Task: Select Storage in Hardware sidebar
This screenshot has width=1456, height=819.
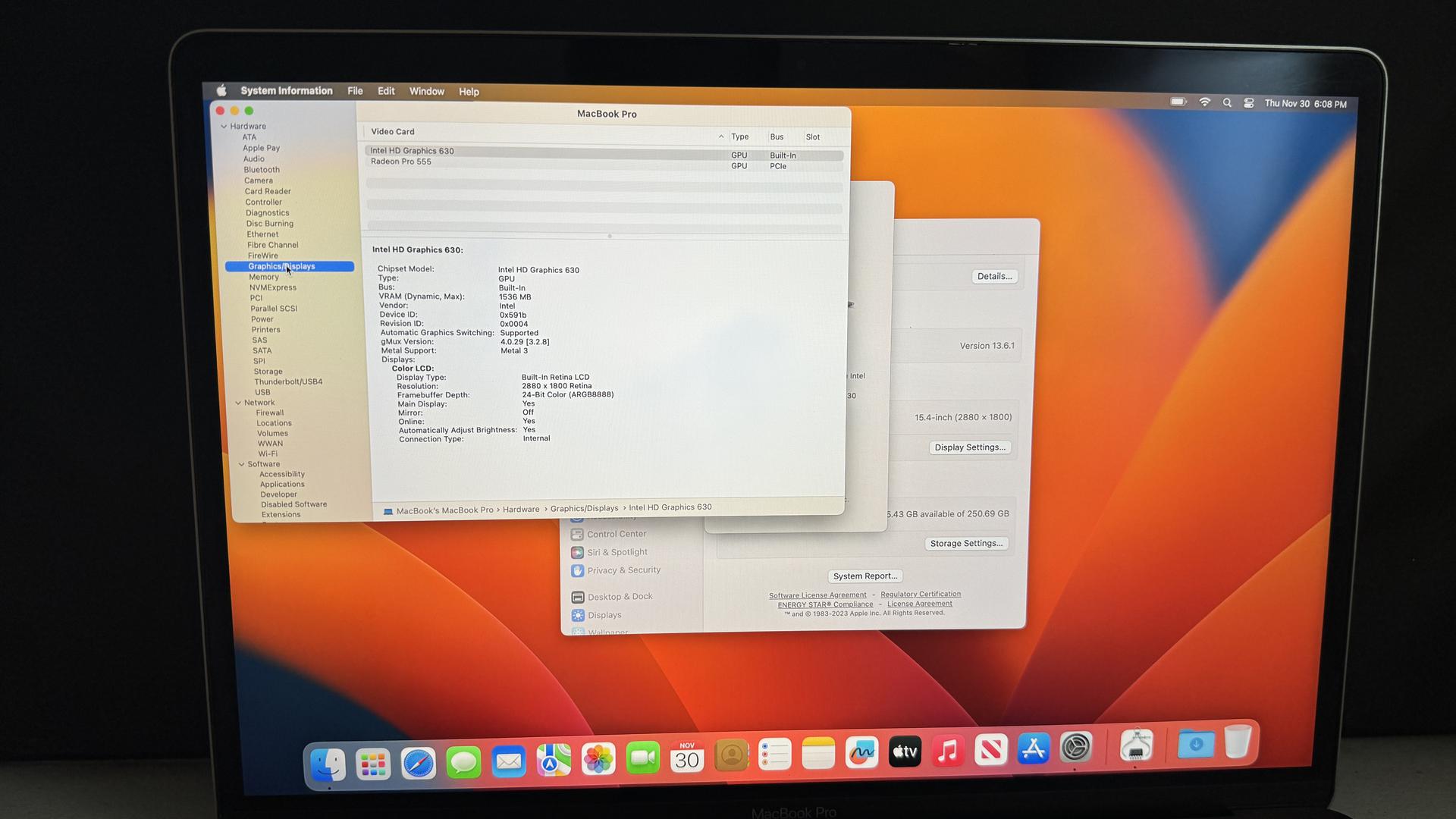Action: pyautogui.click(x=268, y=372)
